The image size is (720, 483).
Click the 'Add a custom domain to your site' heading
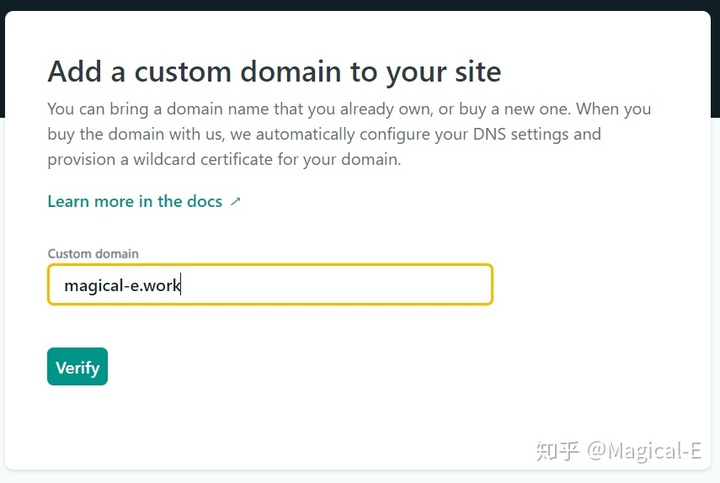point(274,72)
